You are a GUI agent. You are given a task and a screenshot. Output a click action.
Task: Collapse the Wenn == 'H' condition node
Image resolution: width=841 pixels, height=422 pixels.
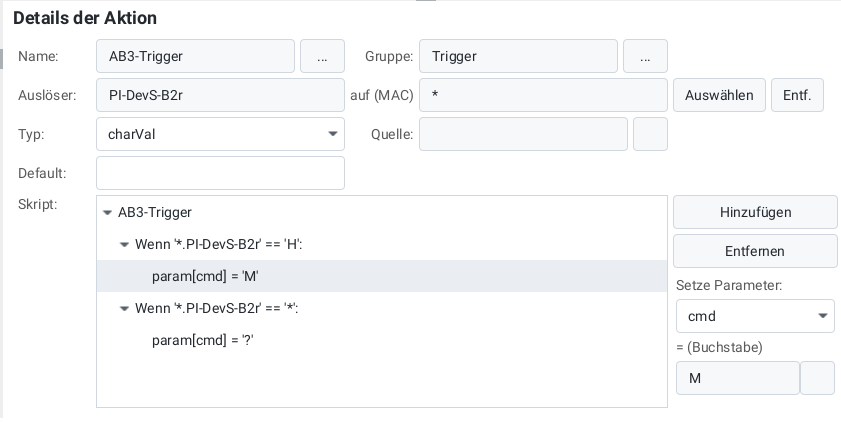[x=124, y=244]
